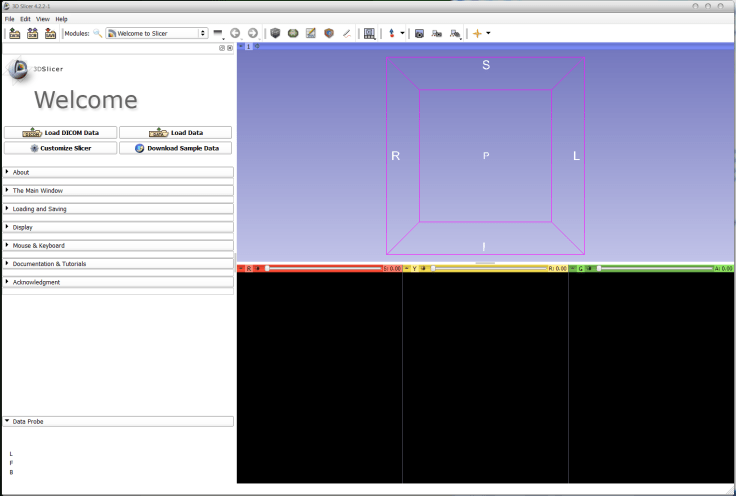The image size is (736, 496).
Task: Open the Welcome to Slicer modules combo box
Action: (157, 33)
